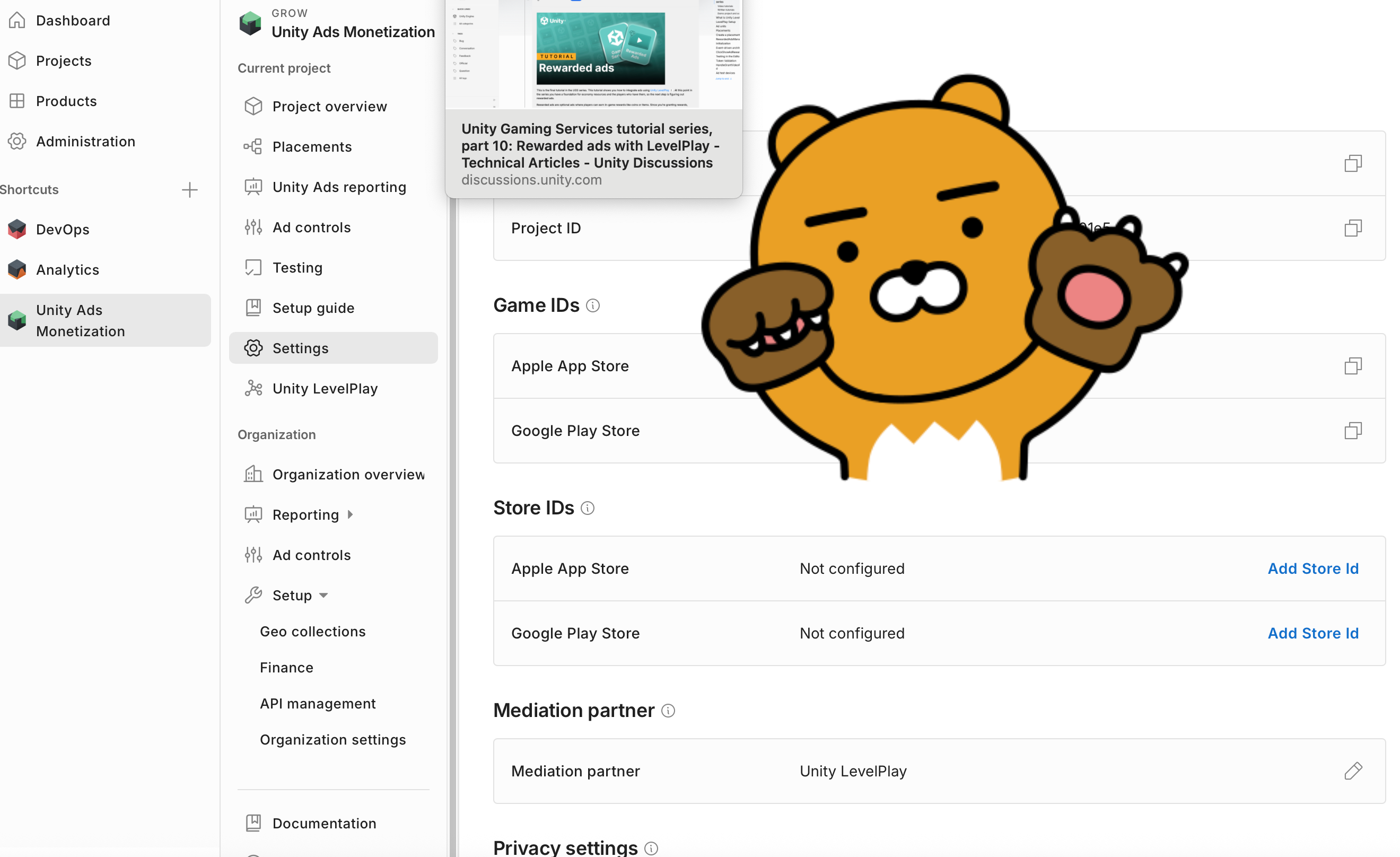Edit the Mediation partner with pencil icon
Viewport: 1400px width, 857px height.
tap(1353, 771)
